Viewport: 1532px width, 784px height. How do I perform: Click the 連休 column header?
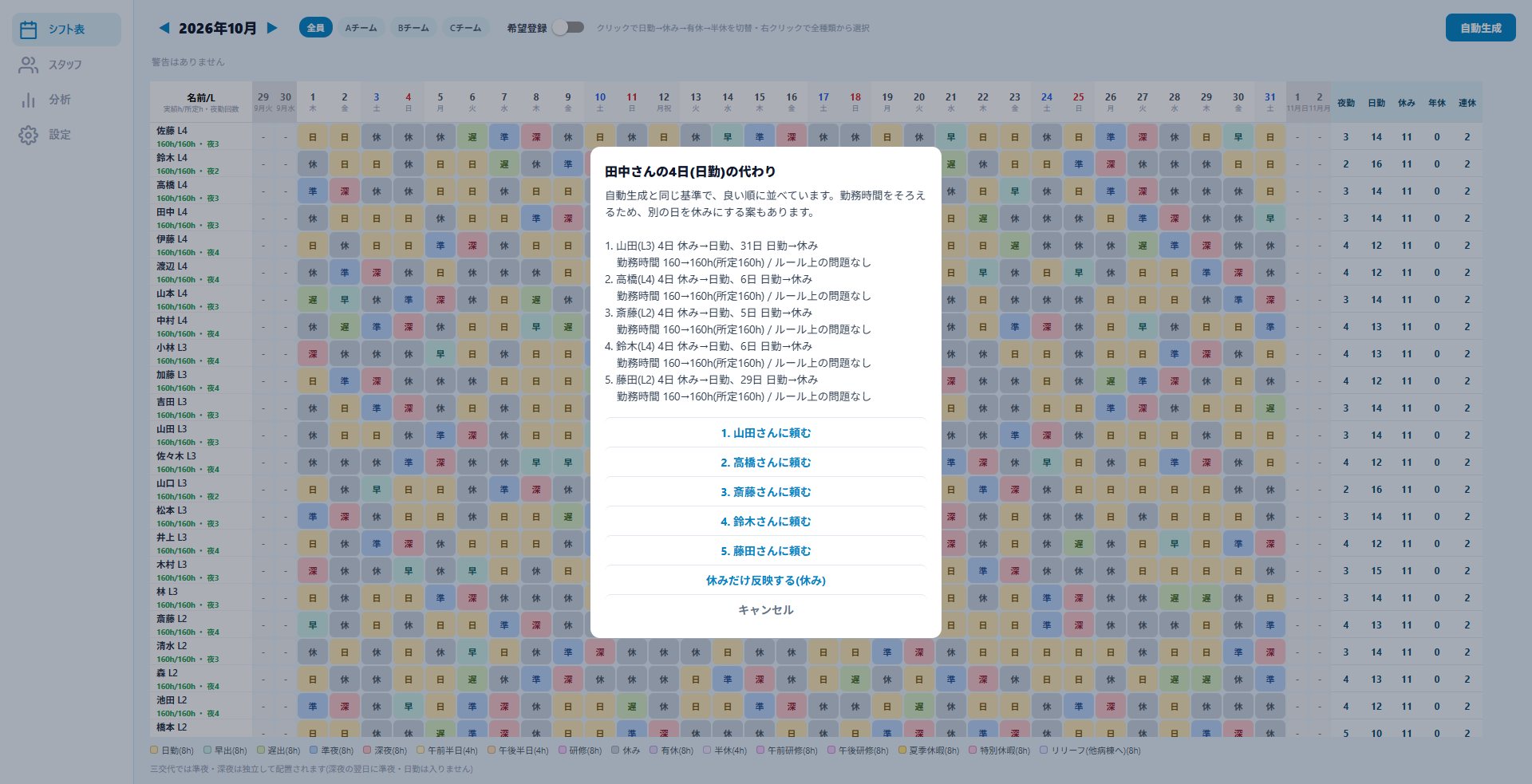click(x=1467, y=103)
